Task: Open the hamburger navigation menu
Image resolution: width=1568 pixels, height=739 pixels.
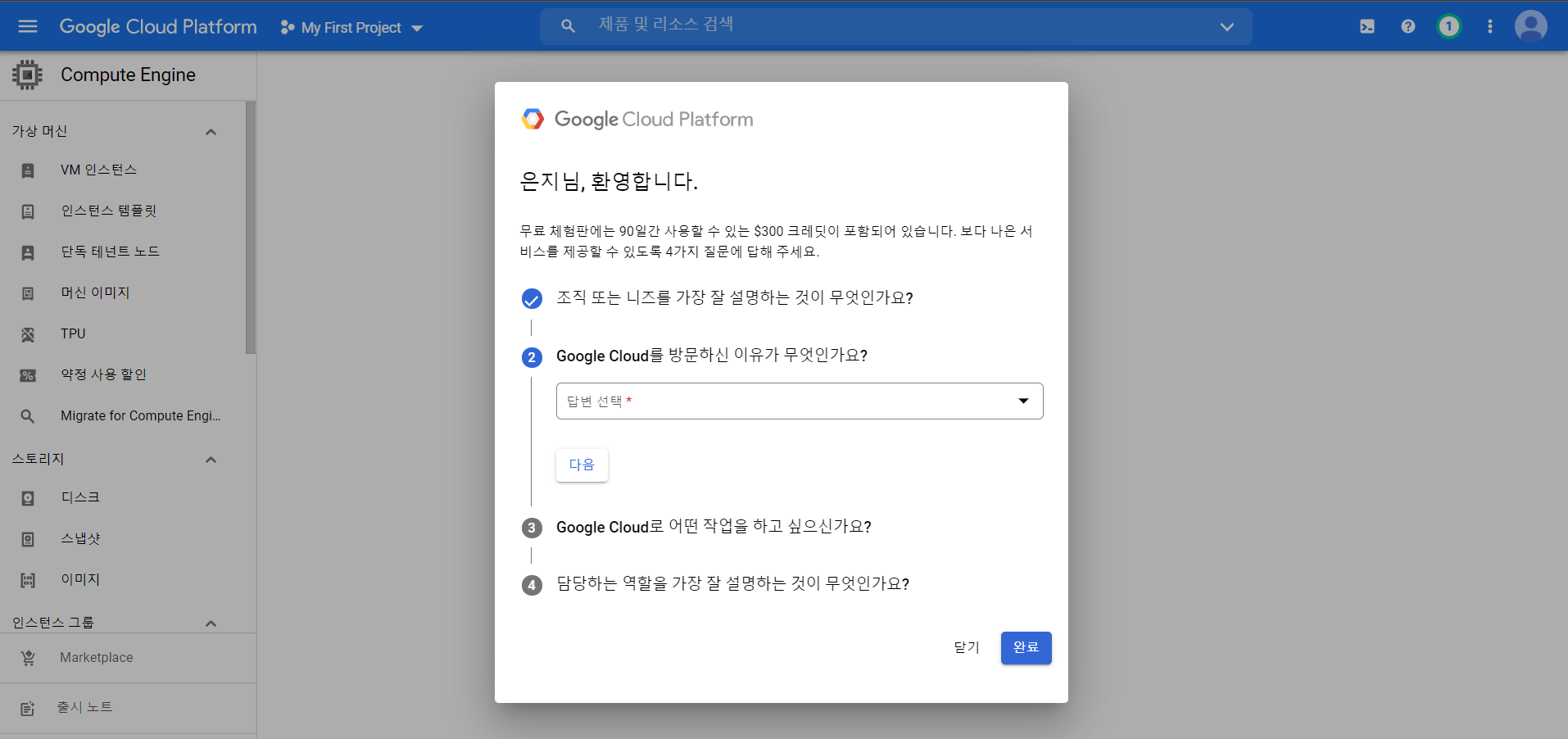Action: coord(28,26)
